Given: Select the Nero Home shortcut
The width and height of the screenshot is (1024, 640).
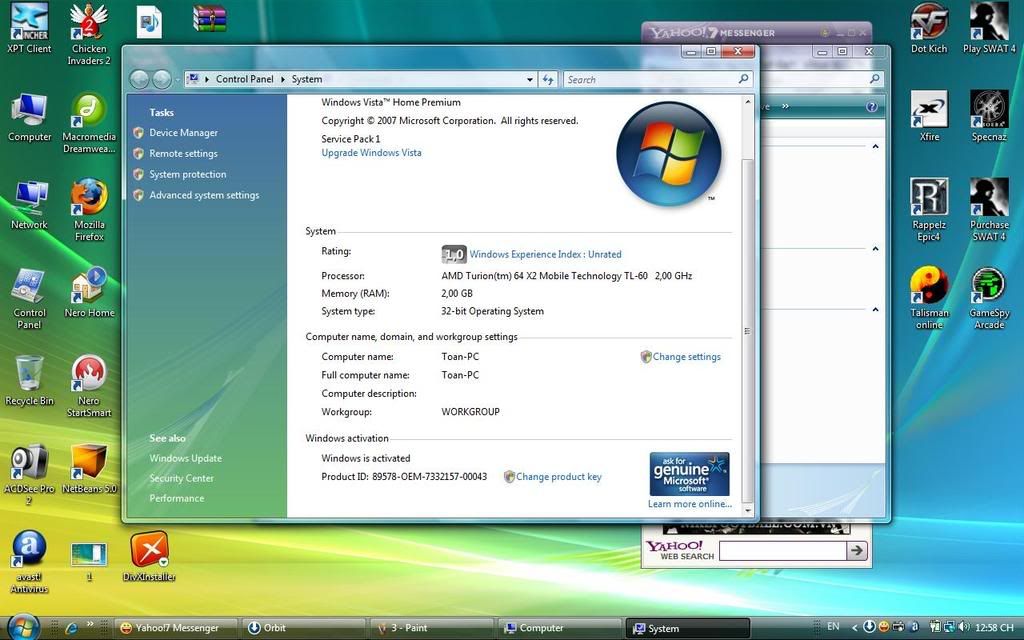Looking at the screenshot, I should 89,293.
